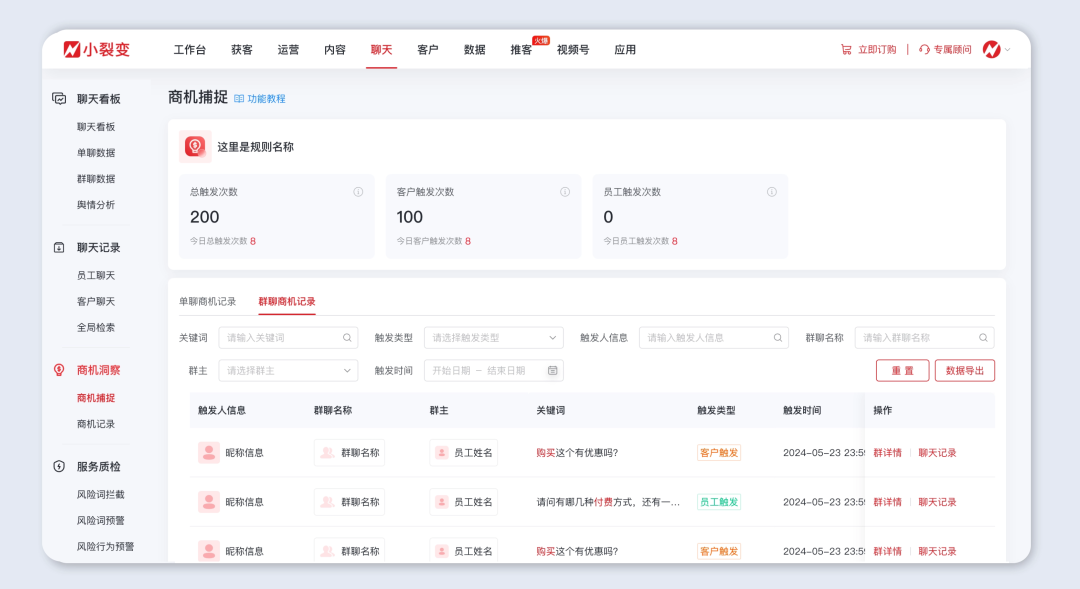Image resolution: width=1080 pixels, height=589 pixels.
Task: Click the 数据导出 export button
Action: tap(964, 370)
